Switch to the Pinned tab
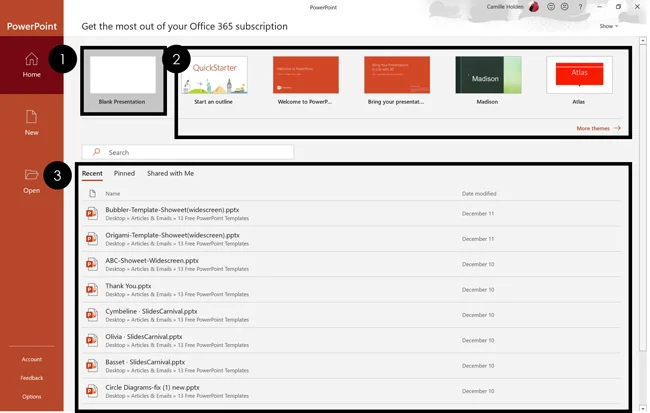Image resolution: width=650 pixels, height=413 pixels. (x=124, y=173)
